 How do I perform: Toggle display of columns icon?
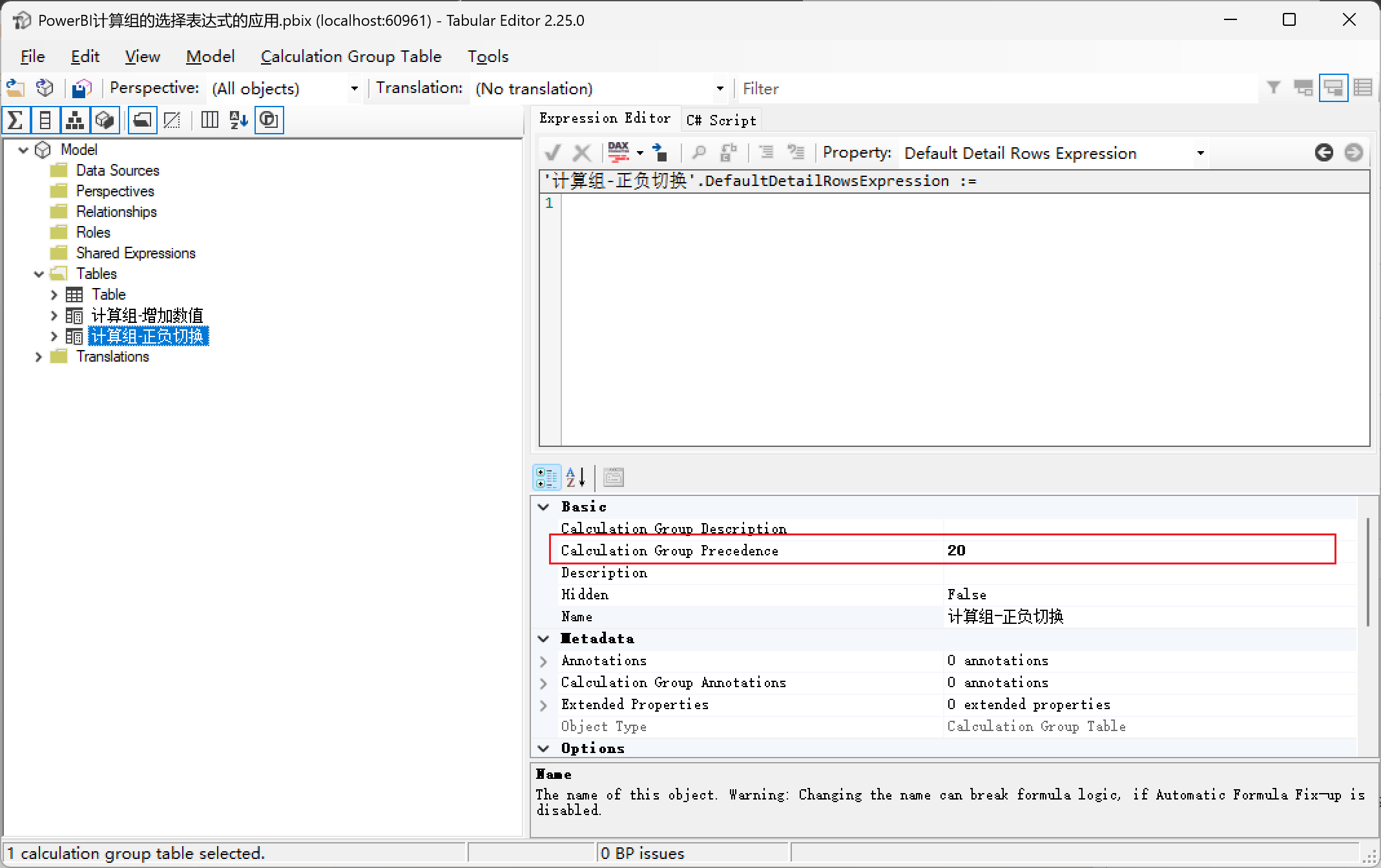(x=45, y=120)
